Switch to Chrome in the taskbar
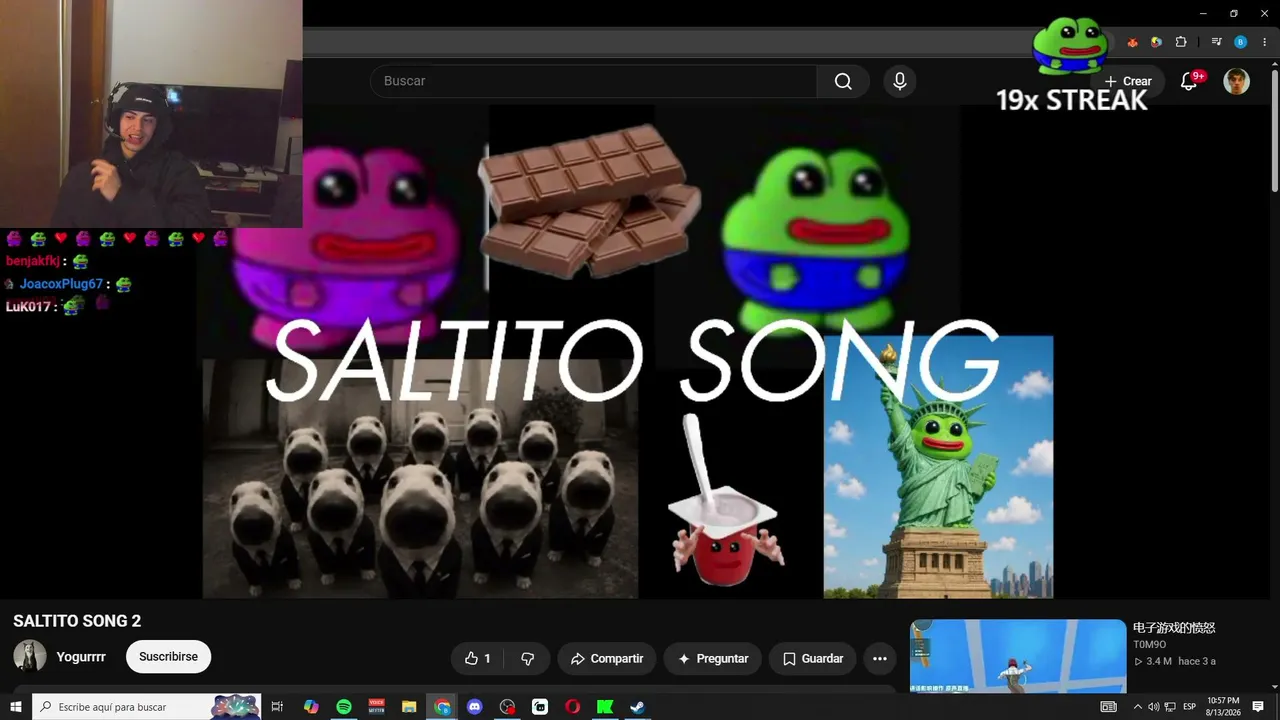This screenshot has width=1280, height=720. click(x=442, y=707)
